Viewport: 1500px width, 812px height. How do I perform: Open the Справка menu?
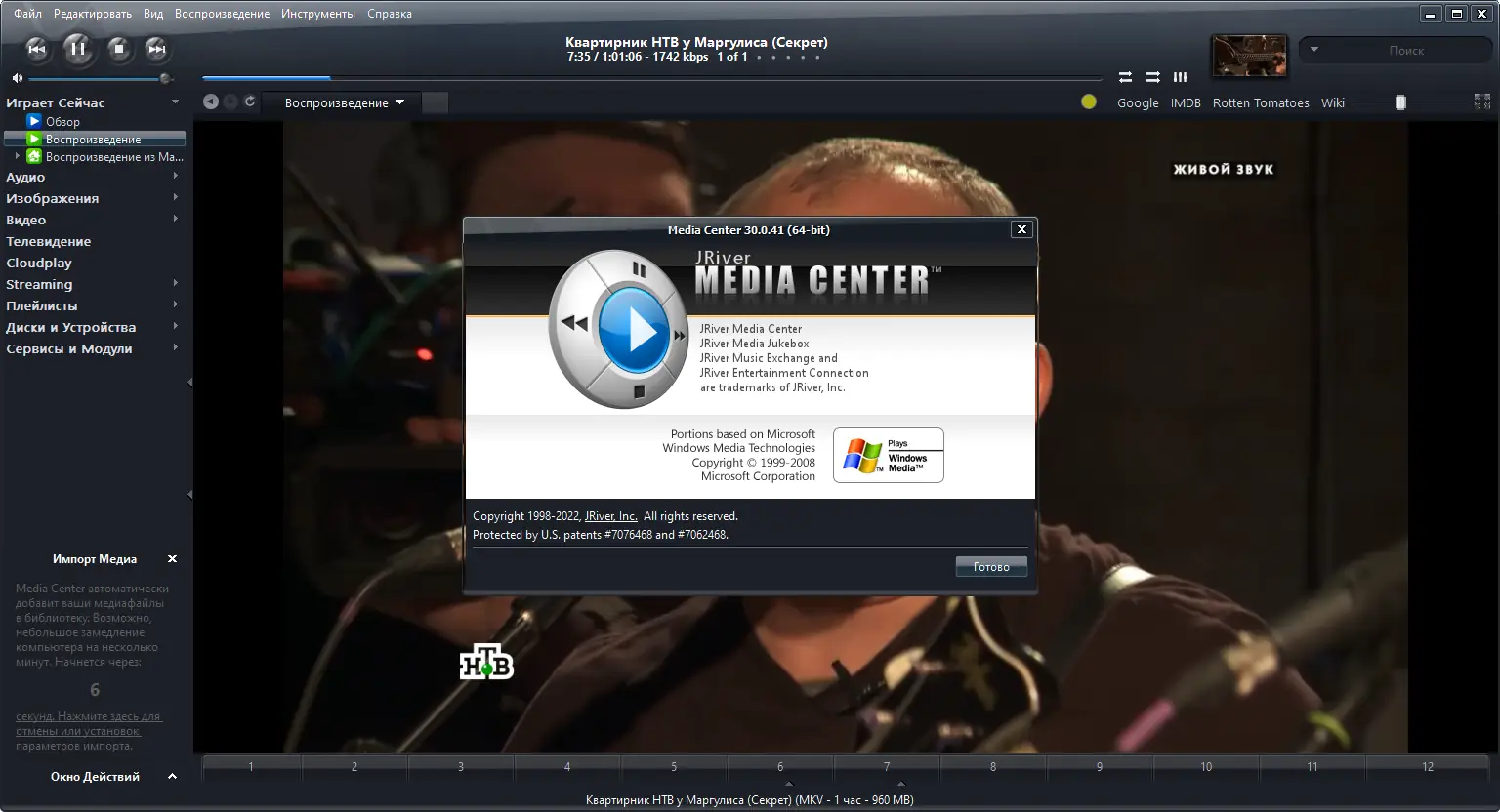pos(390,14)
